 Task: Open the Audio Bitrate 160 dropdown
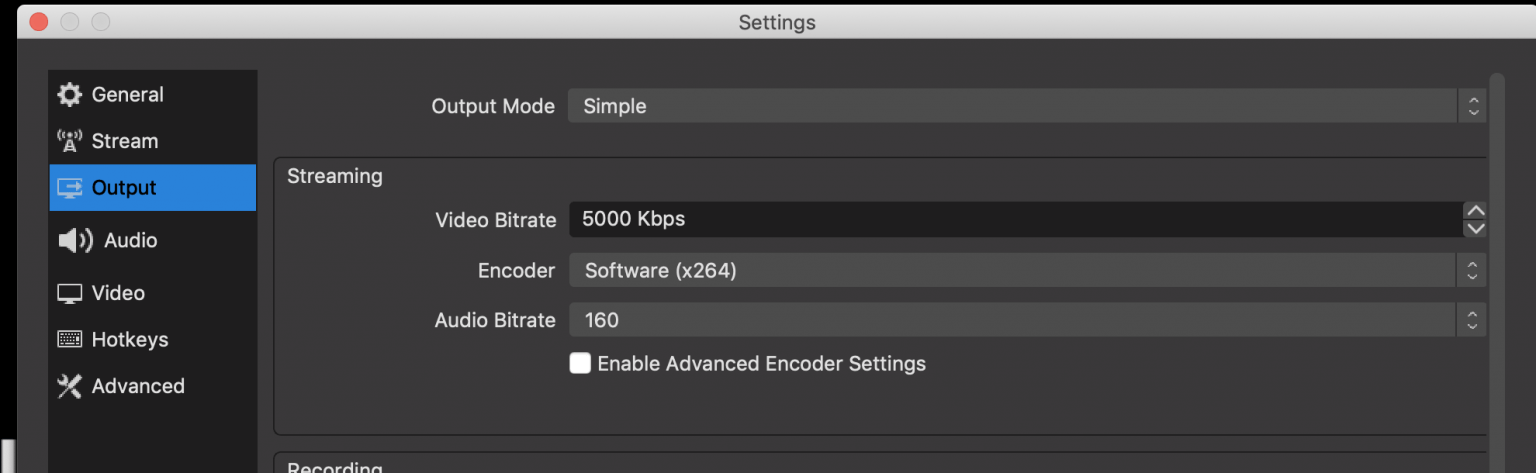click(1027, 320)
